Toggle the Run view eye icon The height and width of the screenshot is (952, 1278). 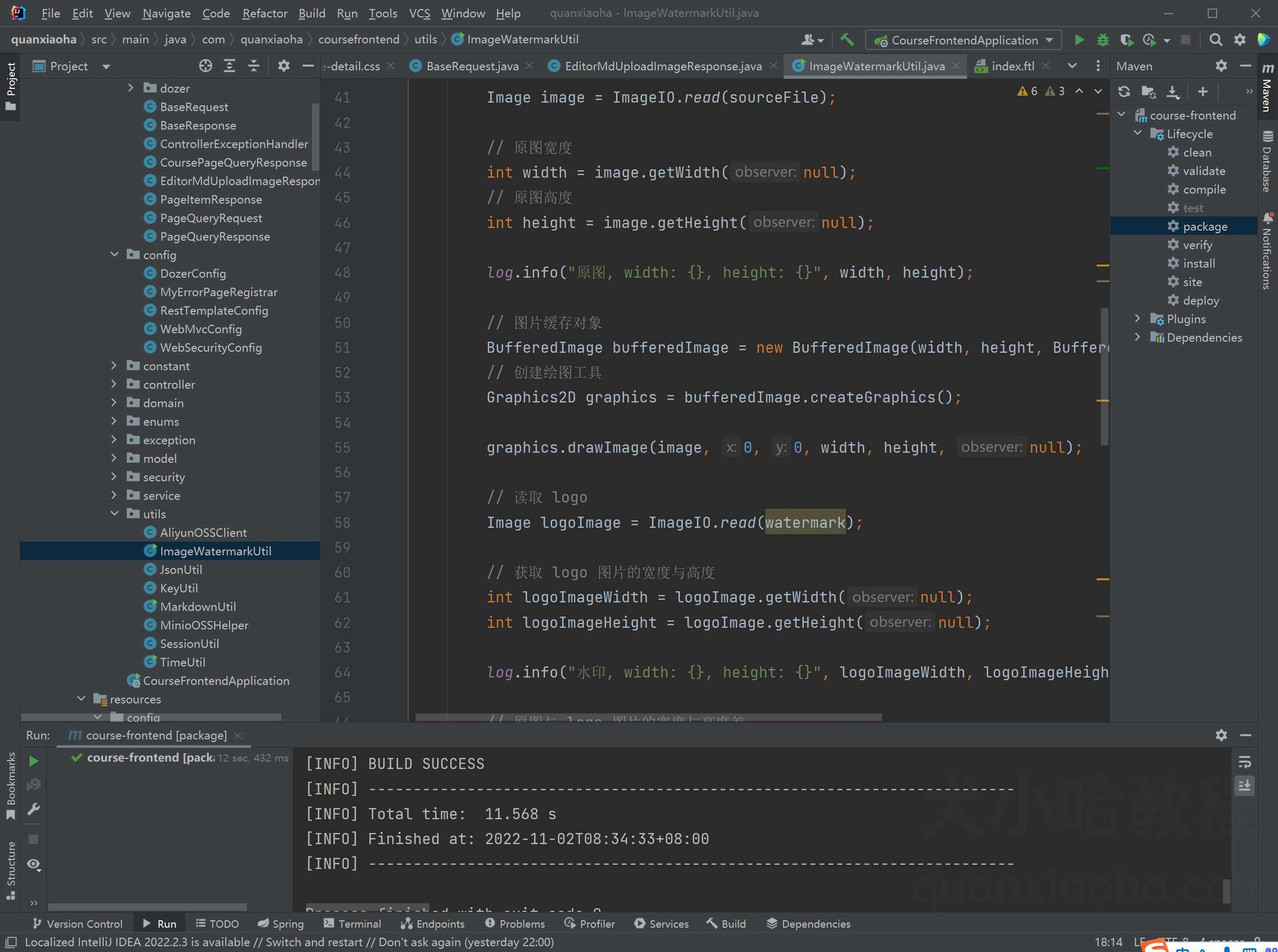point(33,864)
